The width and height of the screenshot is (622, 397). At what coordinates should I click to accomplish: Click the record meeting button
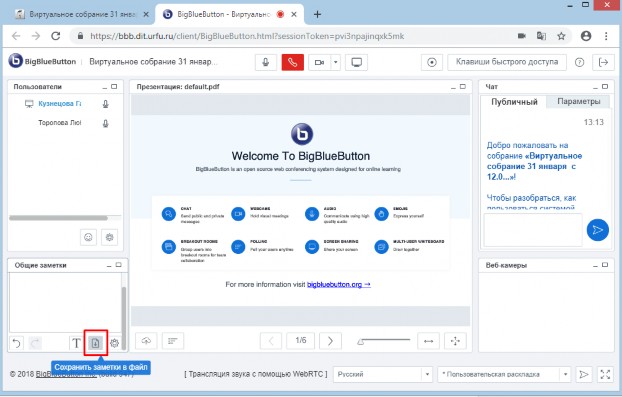[x=432, y=62]
